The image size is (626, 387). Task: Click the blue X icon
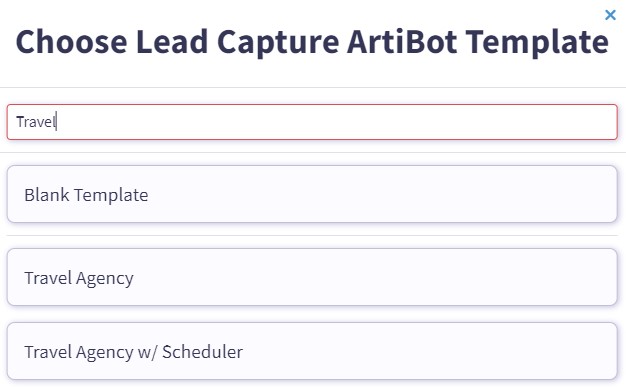pos(610,15)
